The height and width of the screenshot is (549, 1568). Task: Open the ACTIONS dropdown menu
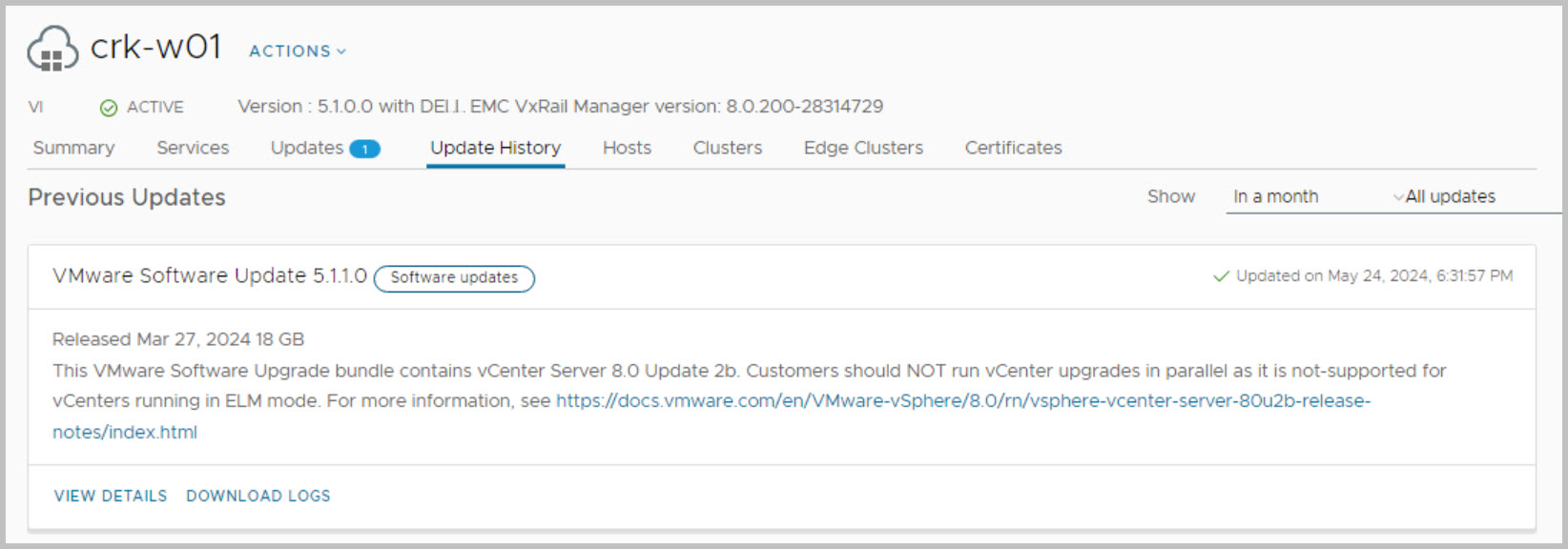(297, 51)
